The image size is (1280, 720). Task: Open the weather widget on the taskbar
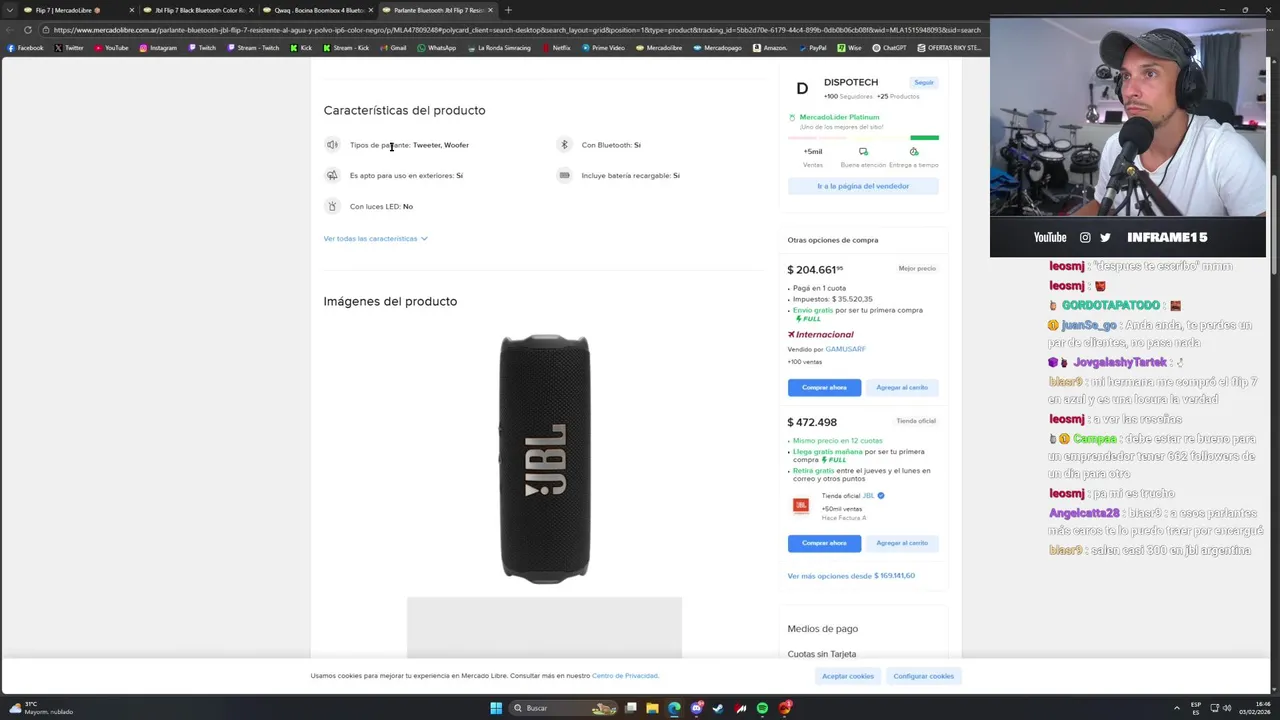click(42, 708)
